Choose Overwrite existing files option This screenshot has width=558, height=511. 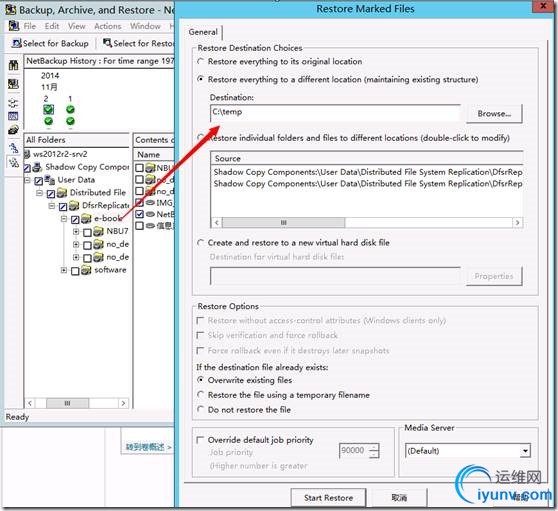[x=201, y=380]
